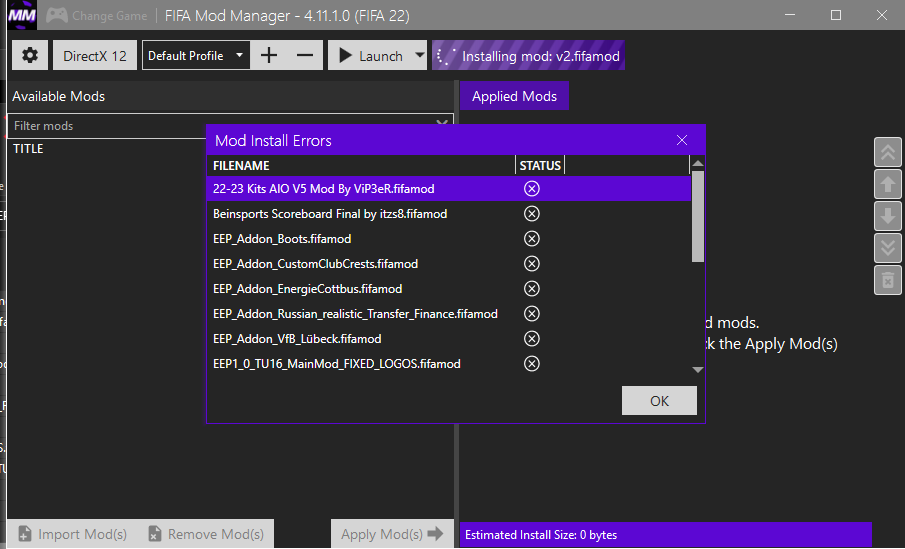Minimize the FIFA Mod Manager window

pyautogui.click(x=790, y=15)
